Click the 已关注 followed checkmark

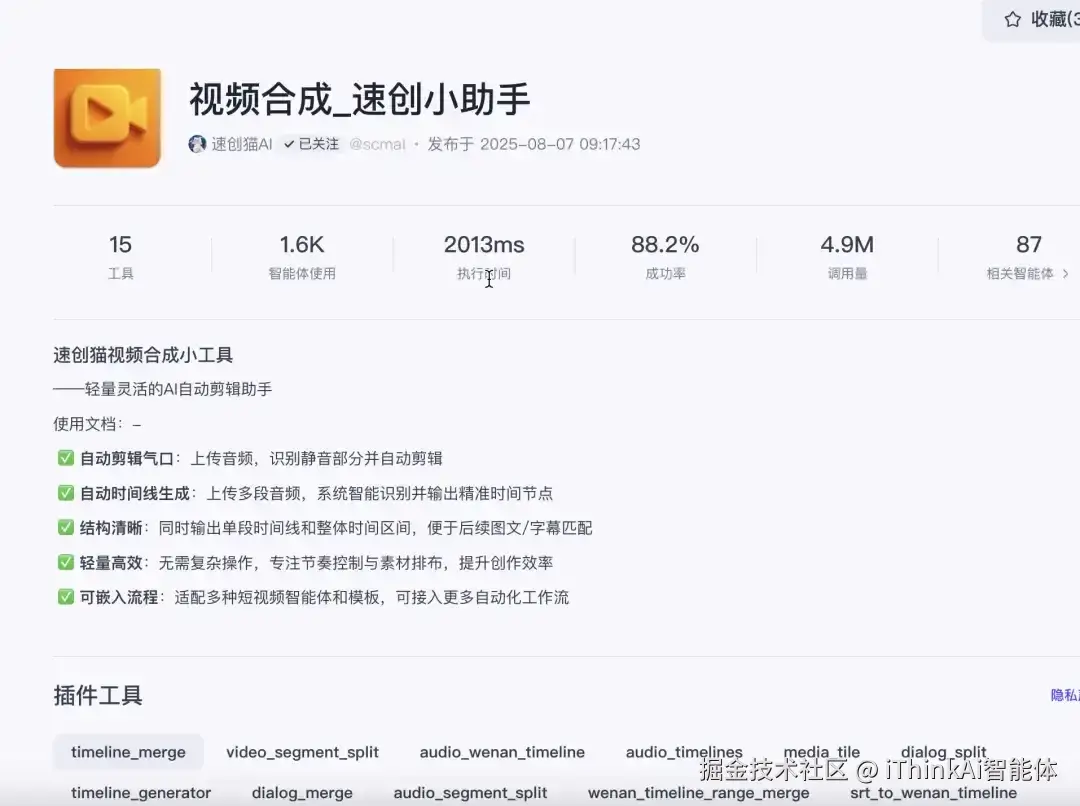pos(289,144)
